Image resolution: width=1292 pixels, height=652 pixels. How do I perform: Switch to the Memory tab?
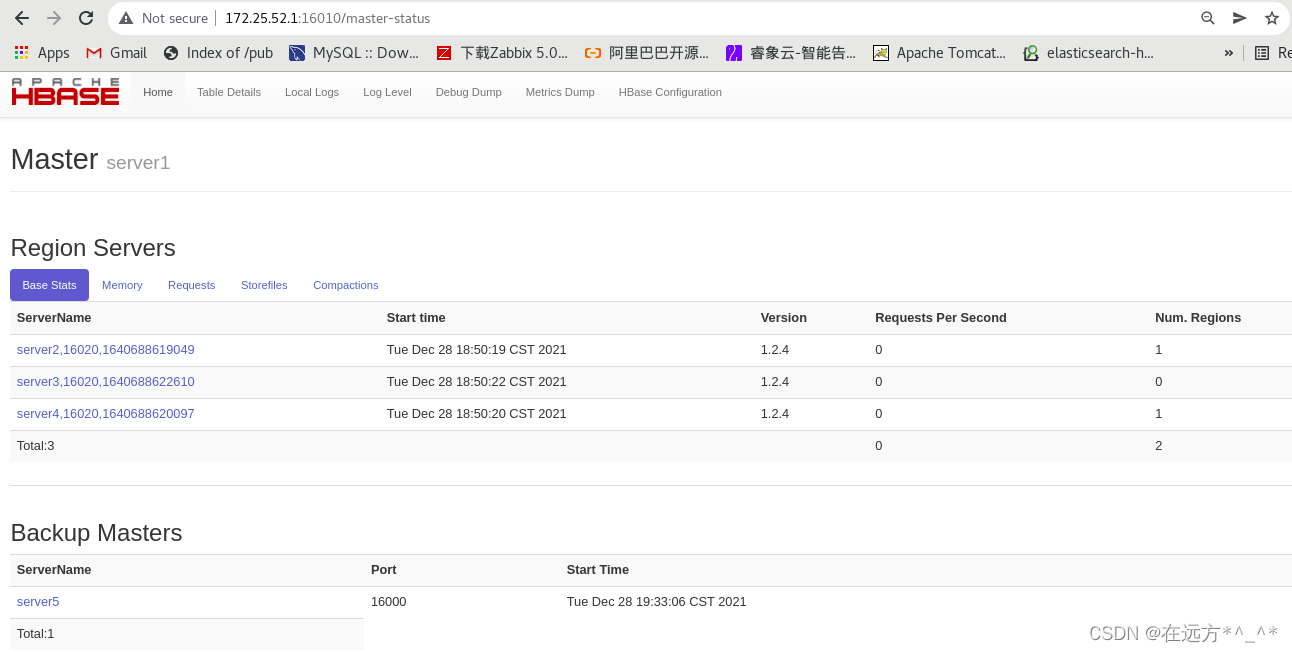(x=122, y=285)
